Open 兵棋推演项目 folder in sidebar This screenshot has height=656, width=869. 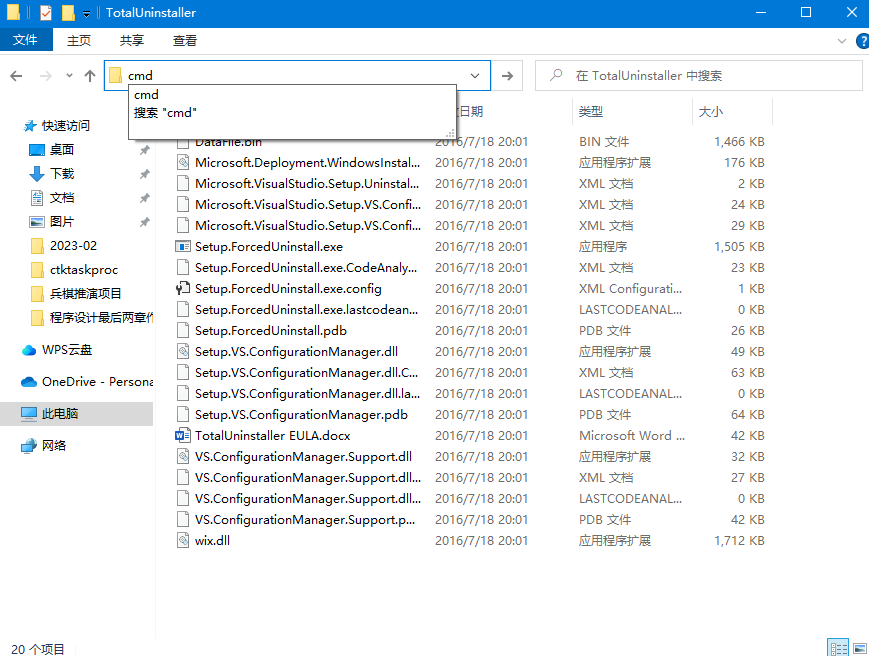point(85,294)
